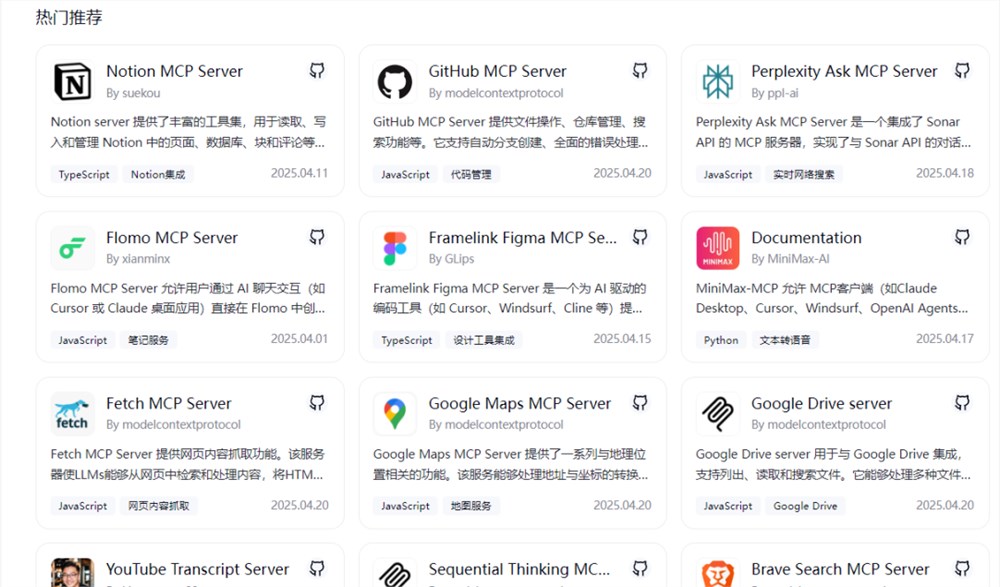Image resolution: width=1000 pixels, height=587 pixels.
Task: Click the Google Maps pin logo
Action: [394, 413]
